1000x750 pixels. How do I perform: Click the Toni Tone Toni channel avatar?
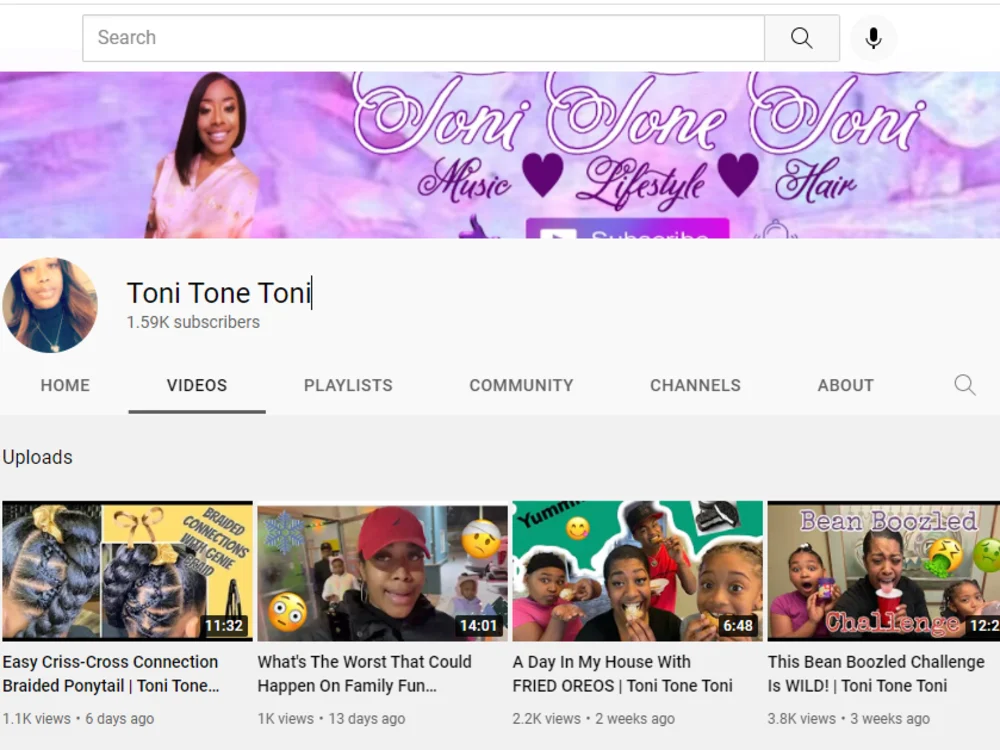[x=50, y=305]
